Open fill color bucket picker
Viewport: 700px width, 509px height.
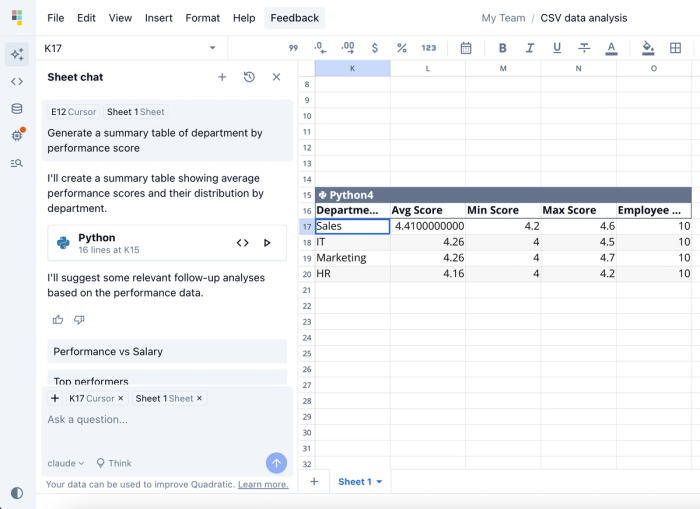pyautogui.click(x=648, y=48)
